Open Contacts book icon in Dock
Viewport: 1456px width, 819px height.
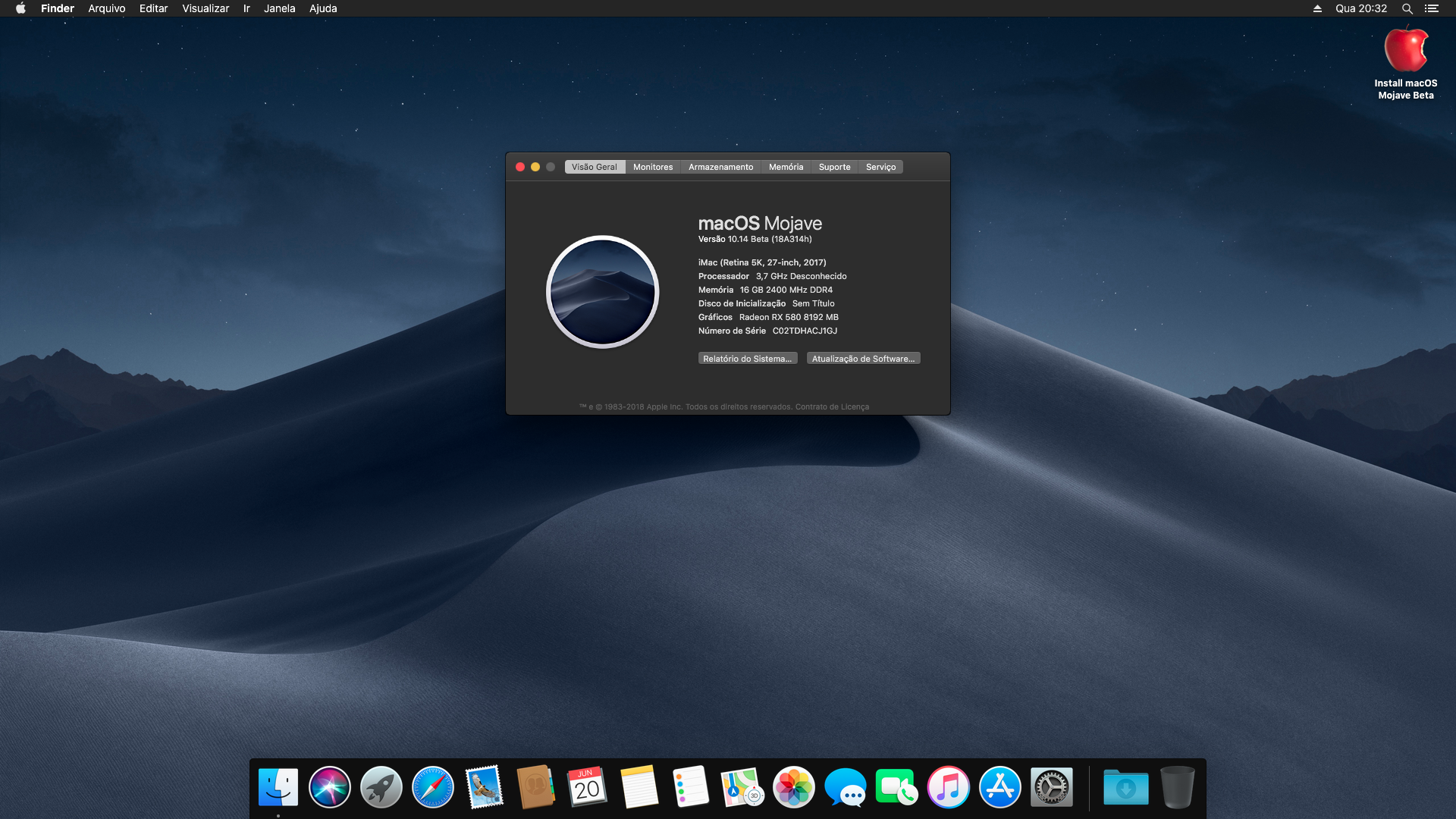pyautogui.click(x=536, y=787)
